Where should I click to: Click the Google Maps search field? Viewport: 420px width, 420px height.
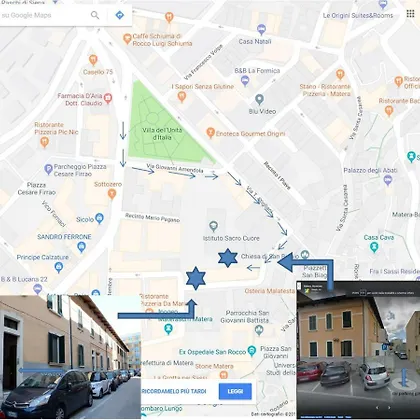point(43,15)
